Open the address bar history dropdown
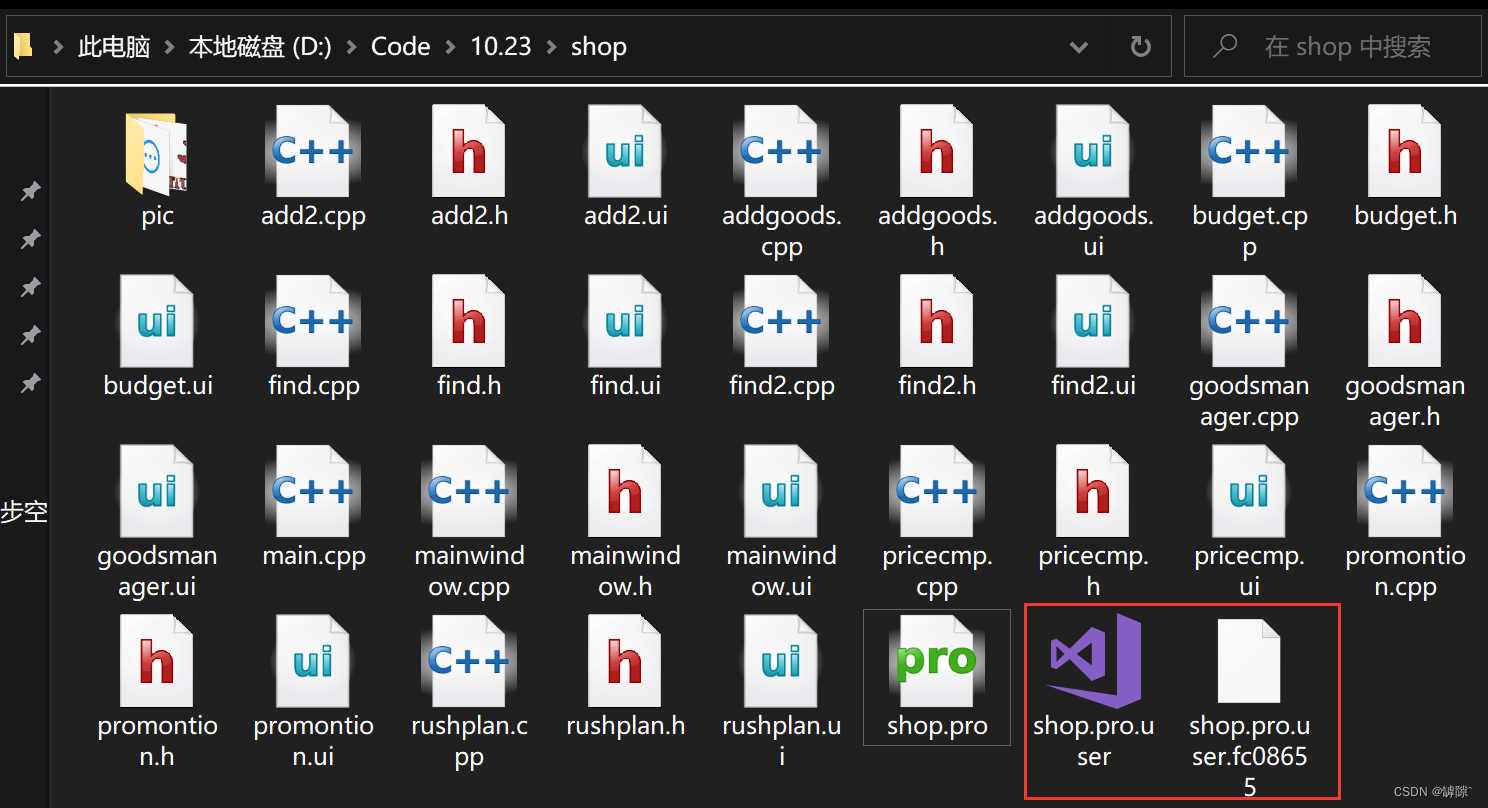The width and height of the screenshot is (1488, 808). 1079,47
